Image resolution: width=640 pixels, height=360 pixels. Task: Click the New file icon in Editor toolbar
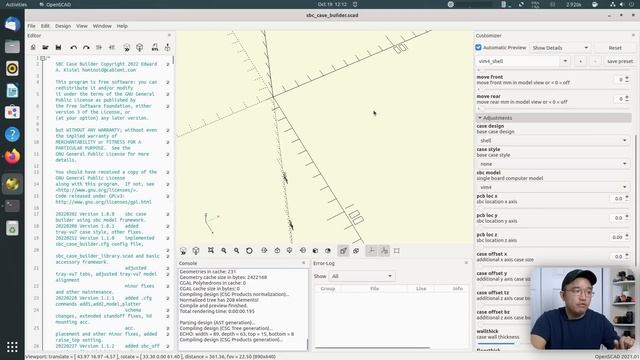(33, 47)
